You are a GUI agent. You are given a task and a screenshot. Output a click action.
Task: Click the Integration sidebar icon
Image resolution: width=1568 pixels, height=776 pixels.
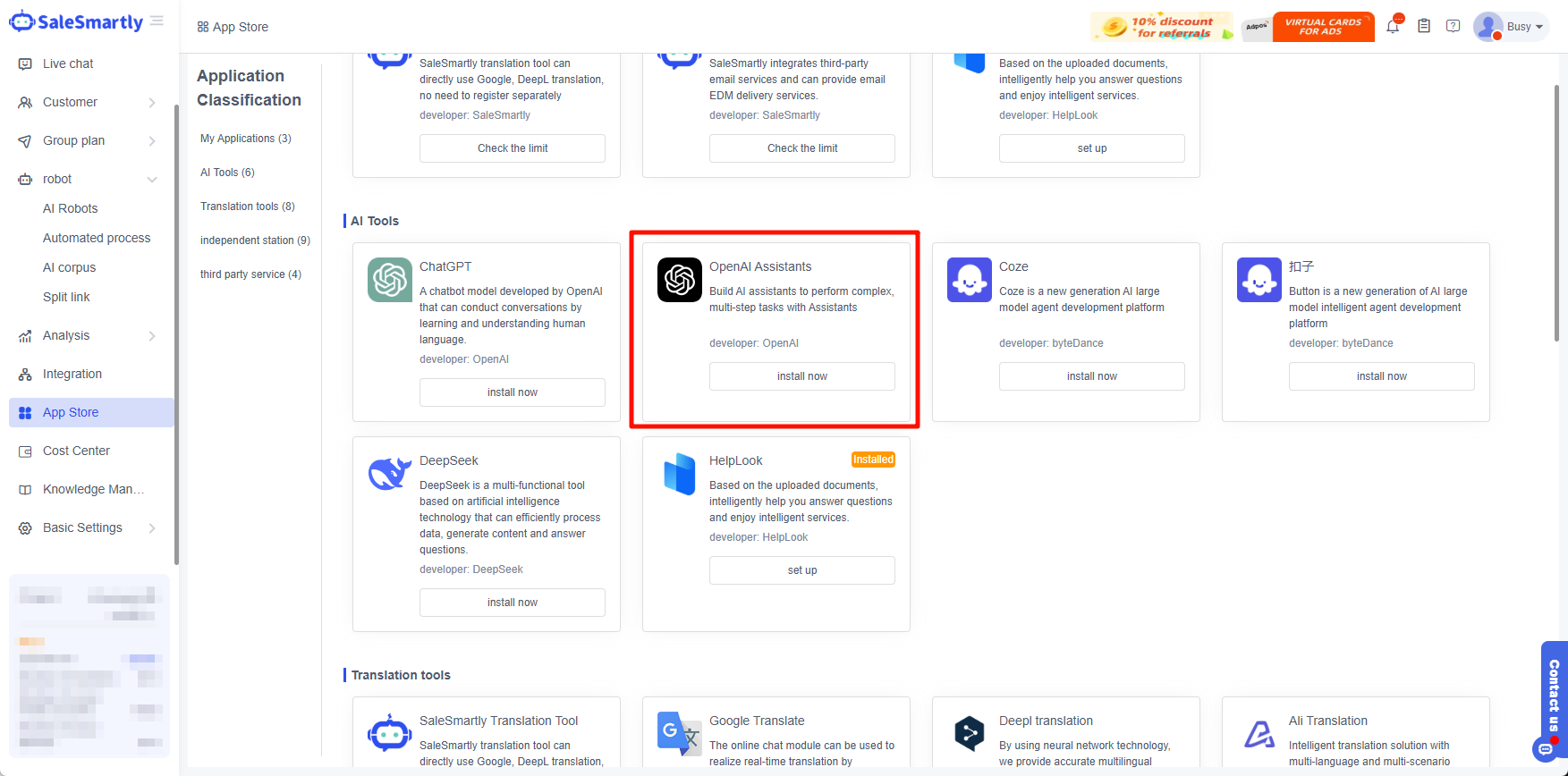coord(25,374)
